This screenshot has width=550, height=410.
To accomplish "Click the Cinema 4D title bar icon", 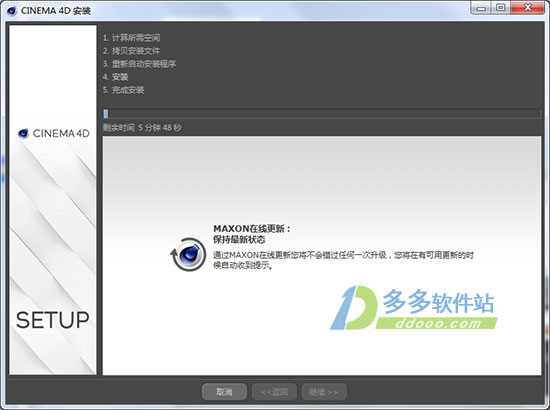I will tap(12, 11).
